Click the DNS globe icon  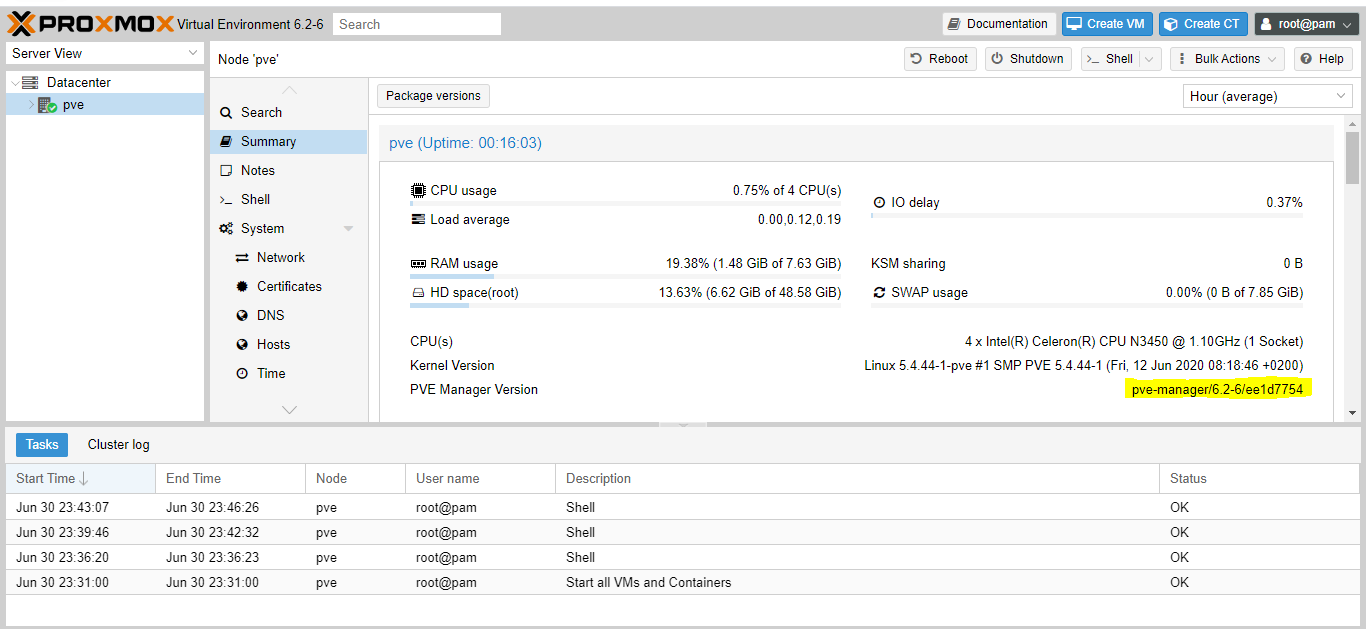(x=242, y=316)
